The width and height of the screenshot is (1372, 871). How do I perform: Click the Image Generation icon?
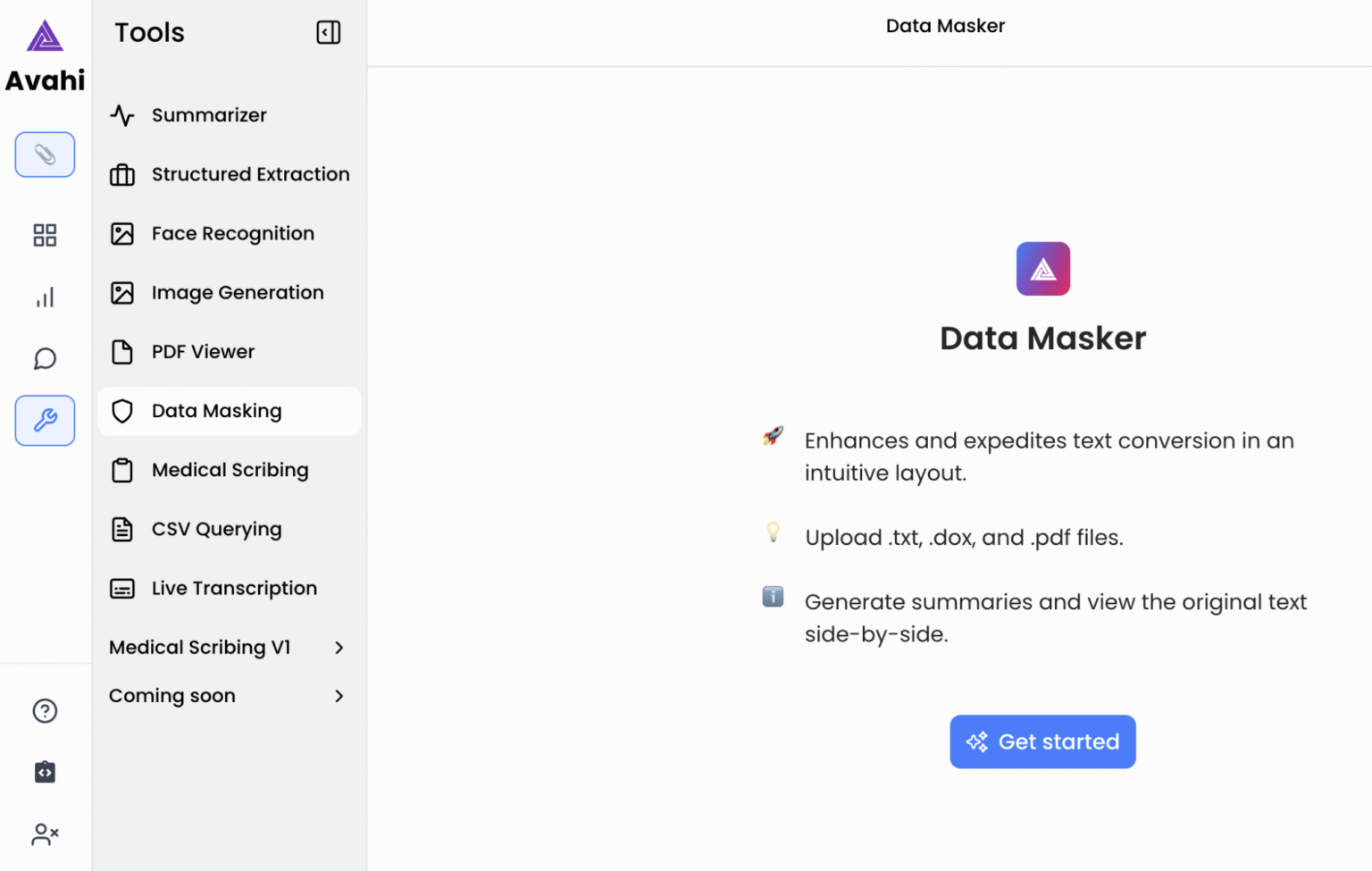[121, 292]
